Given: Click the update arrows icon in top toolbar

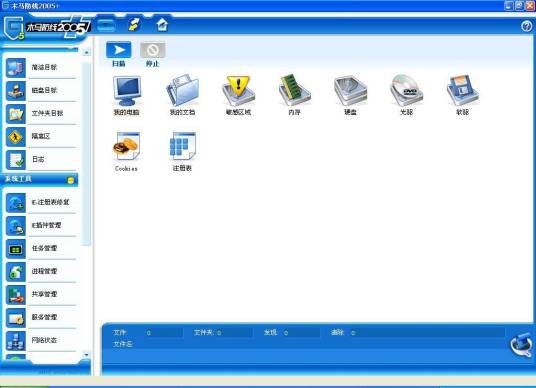Looking at the screenshot, I should click(x=134, y=25).
